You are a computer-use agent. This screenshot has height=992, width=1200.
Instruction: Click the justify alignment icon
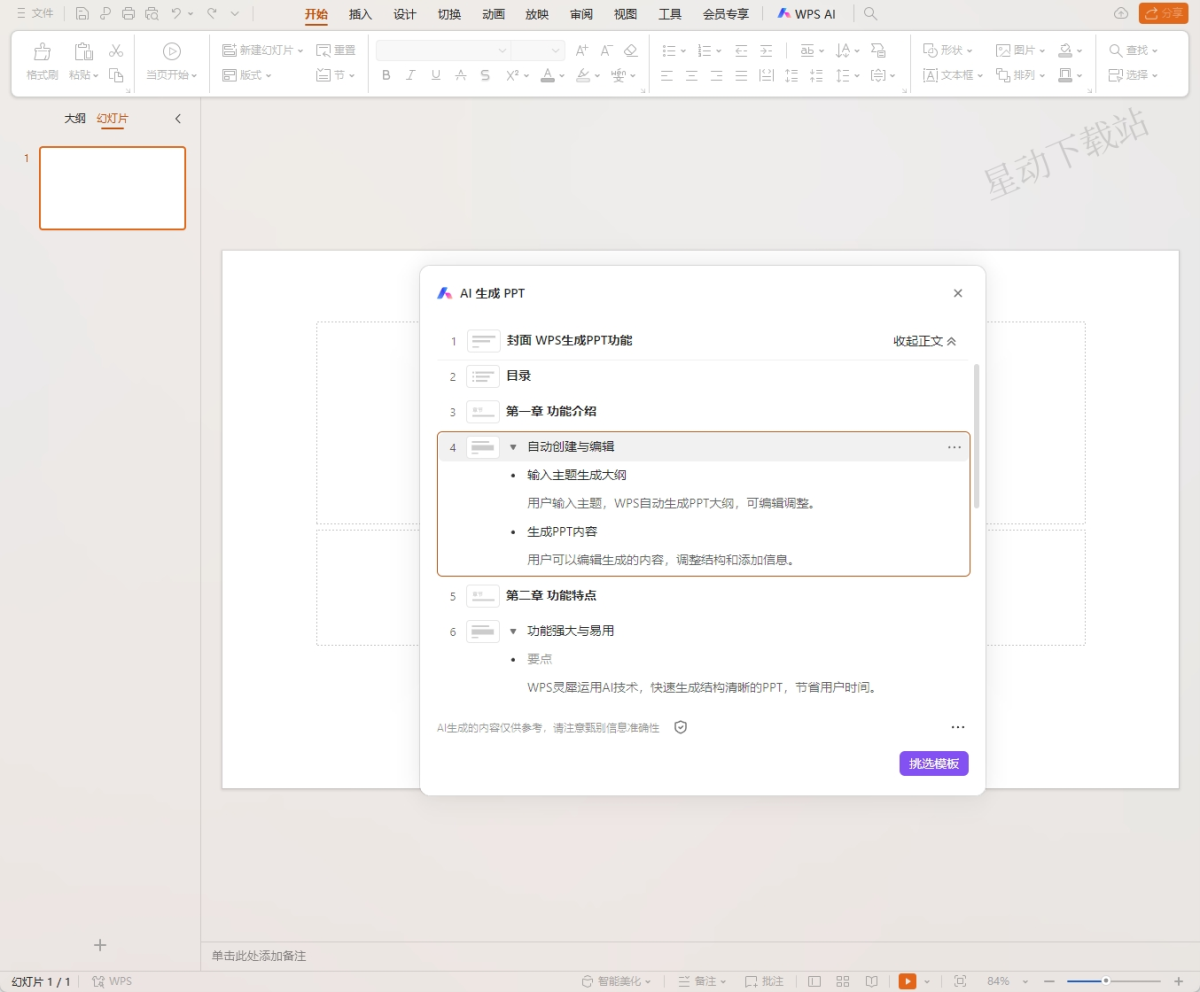pyautogui.click(x=741, y=75)
